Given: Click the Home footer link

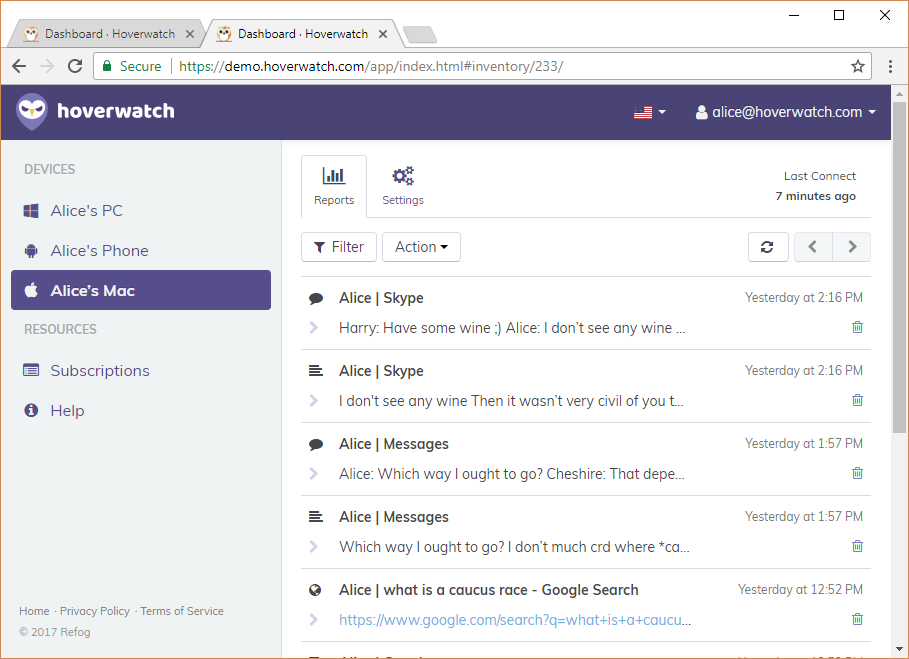Looking at the screenshot, I should (x=34, y=611).
